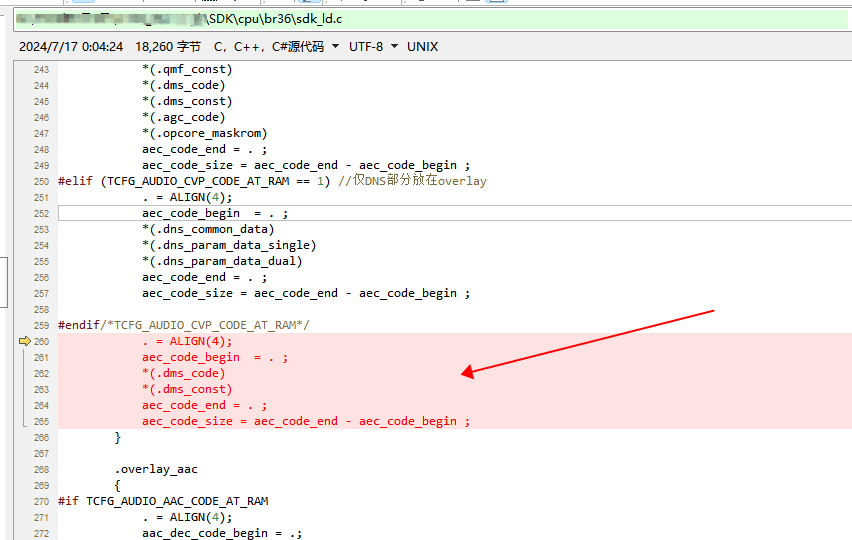Image resolution: width=852 pixels, height=540 pixels.
Task: Click line 246 *(.agc_code)
Action: pos(184,117)
